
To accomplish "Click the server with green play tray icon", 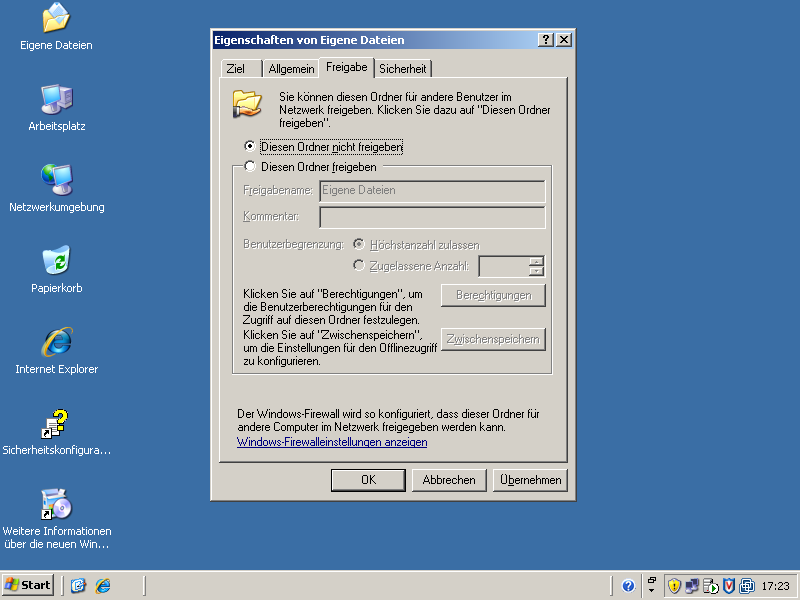I will click(x=710, y=586).
